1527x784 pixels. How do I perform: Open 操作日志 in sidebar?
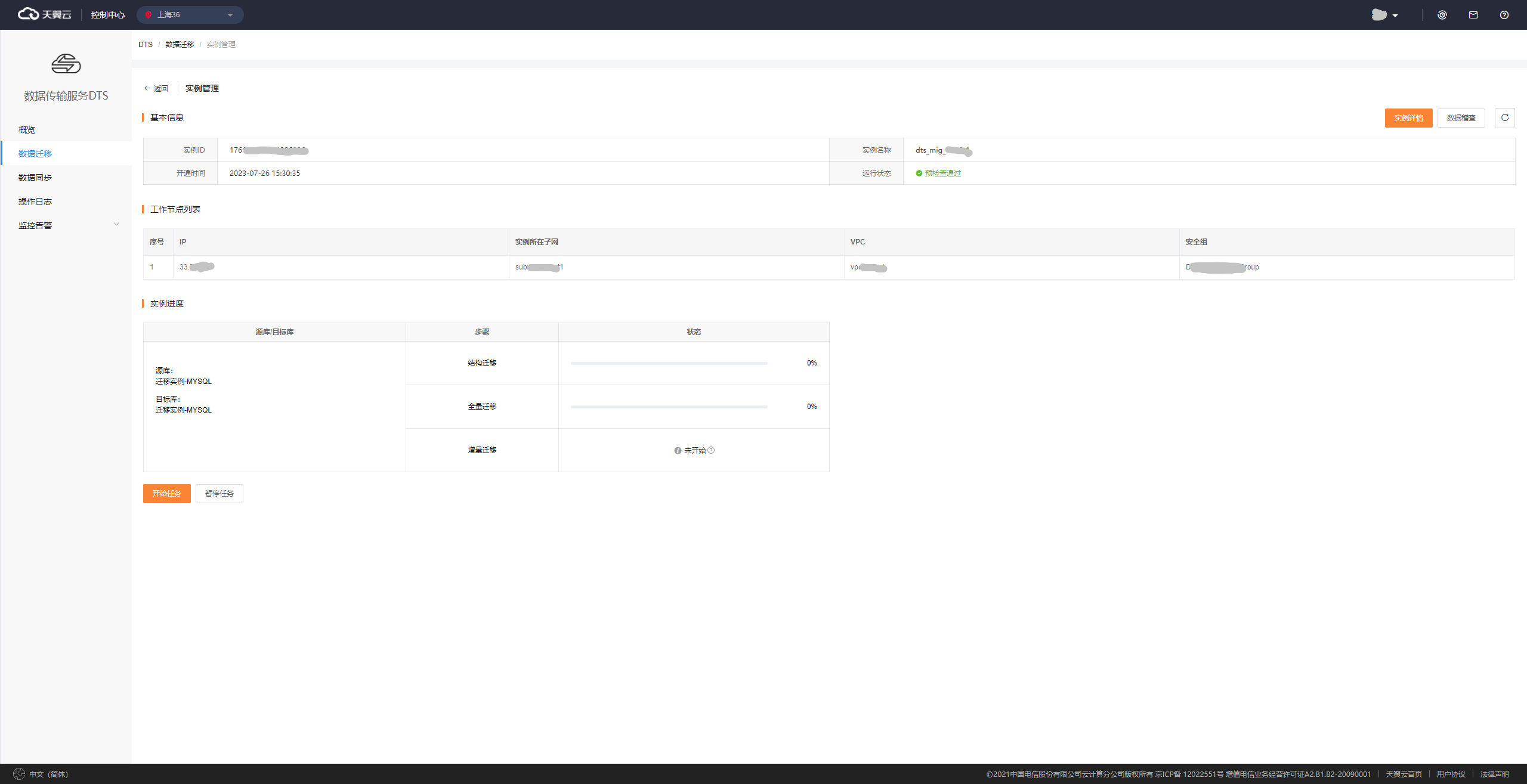tap(35, 202)
